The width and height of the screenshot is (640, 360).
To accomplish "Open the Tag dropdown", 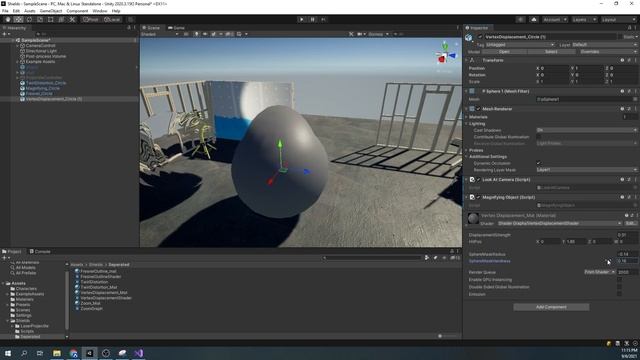I will (520, 44).
